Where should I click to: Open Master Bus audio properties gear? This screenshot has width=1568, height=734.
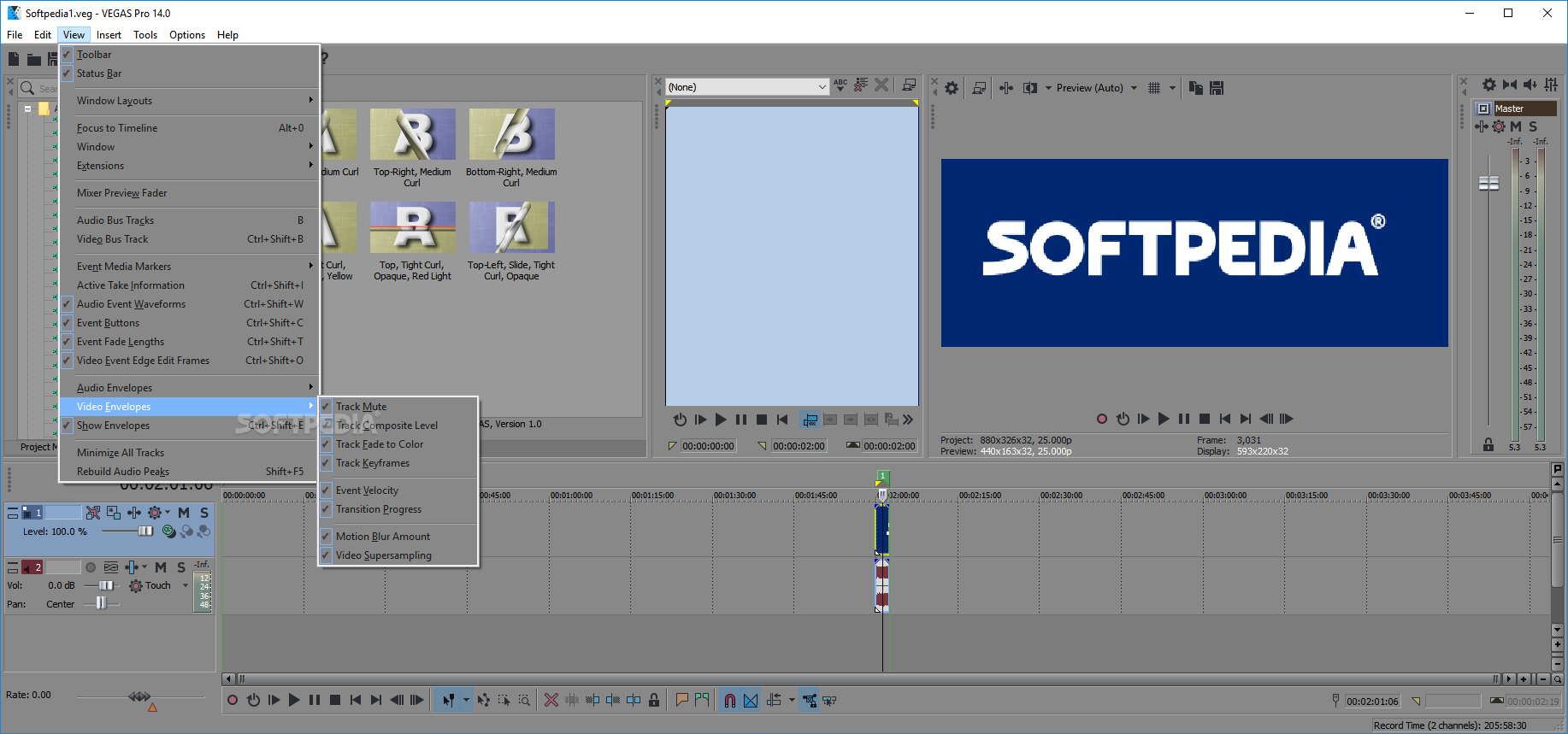pyautogui.click(x=1489, y=85)
